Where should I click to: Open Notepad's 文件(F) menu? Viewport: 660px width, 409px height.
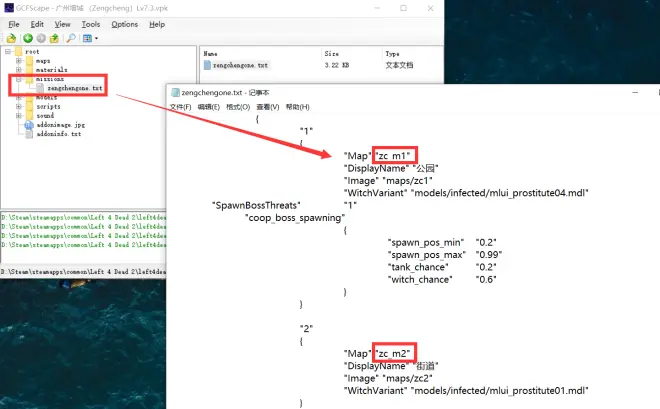181,106
